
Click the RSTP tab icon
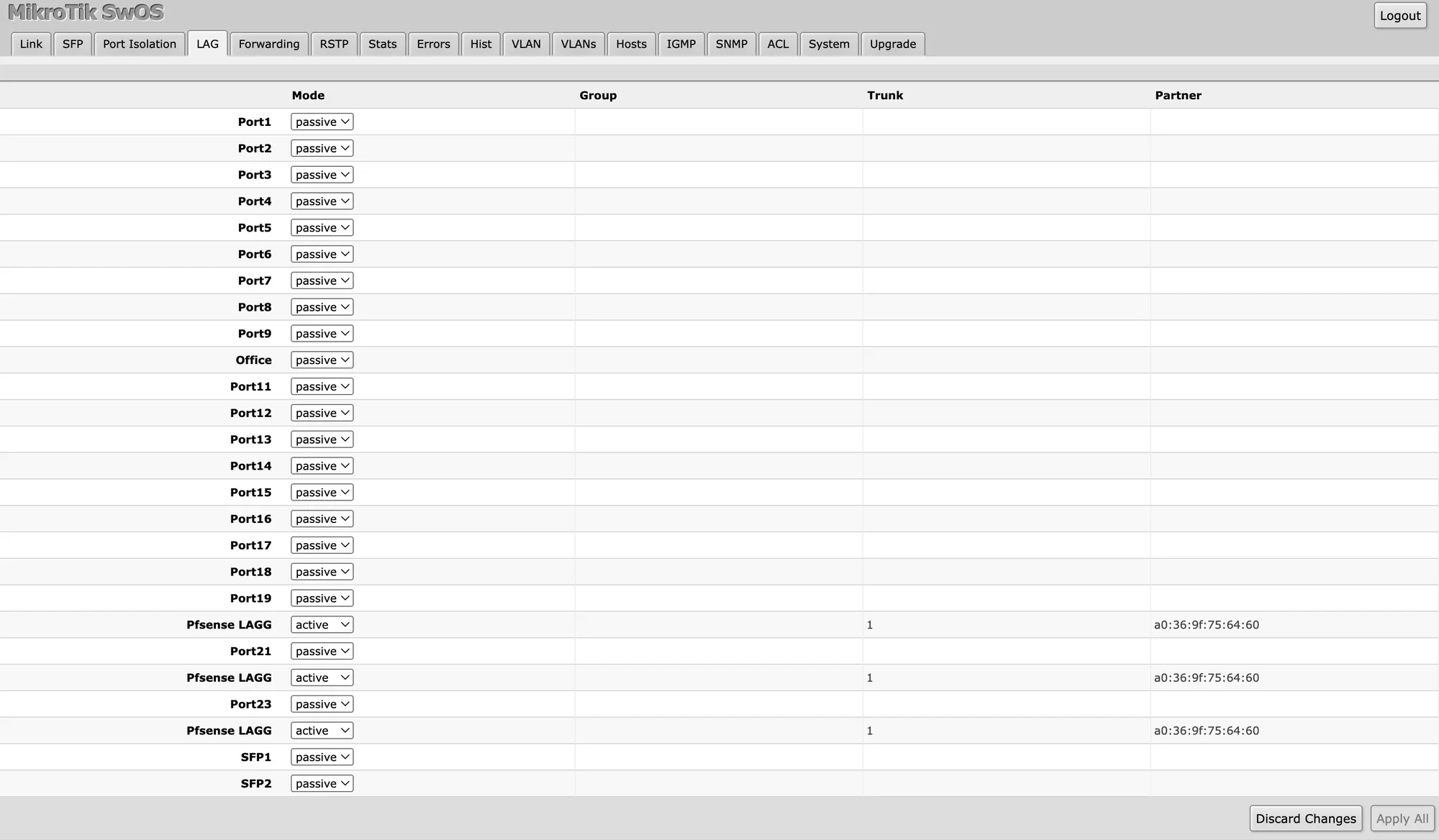point(334,43)
